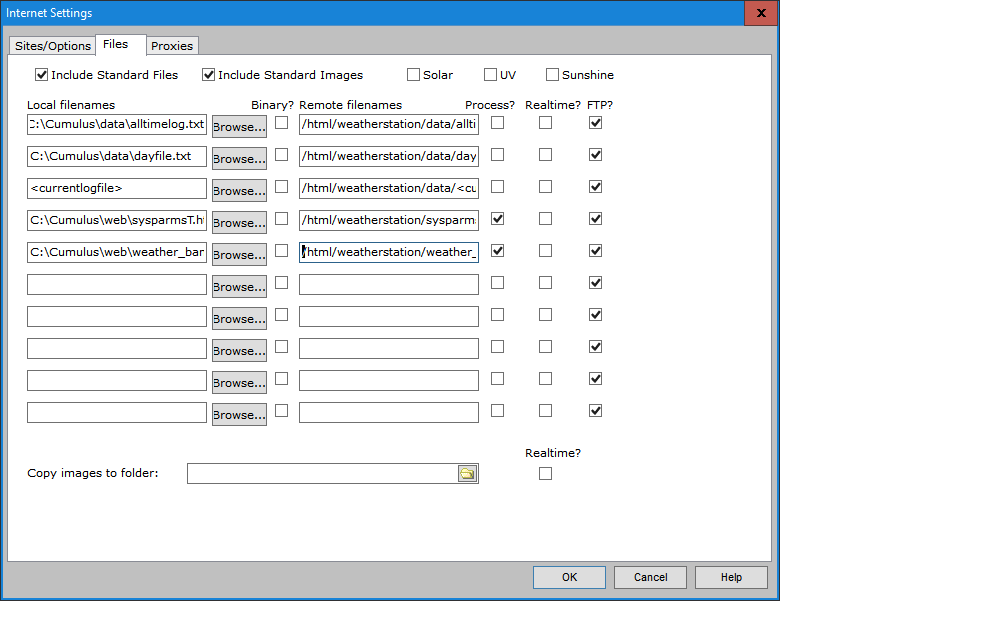Click folder icon beside Copy images field
The width and height of the screenshot is (1008, 630).
(467, 474)
